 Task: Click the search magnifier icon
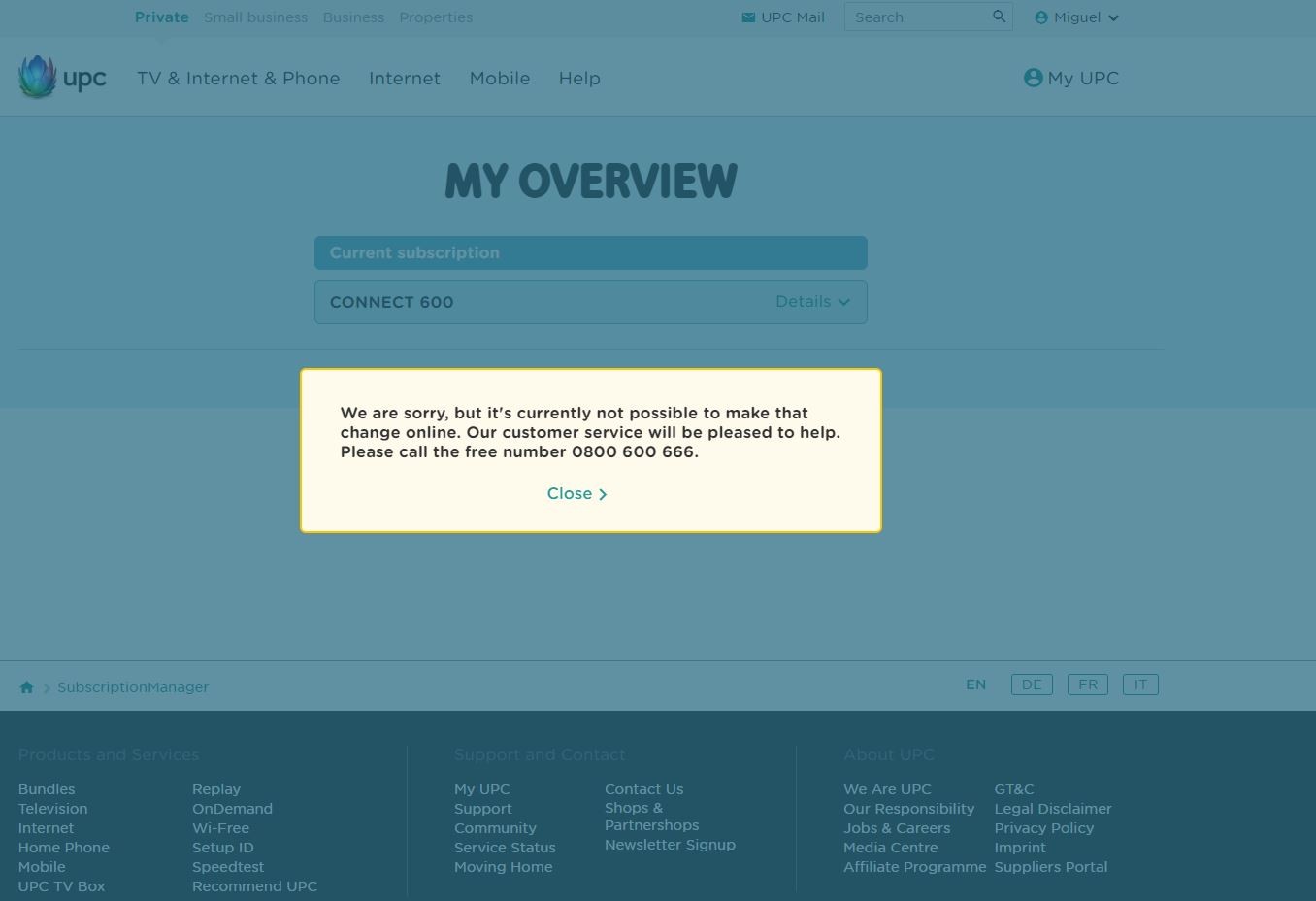[x=999, y=17]
